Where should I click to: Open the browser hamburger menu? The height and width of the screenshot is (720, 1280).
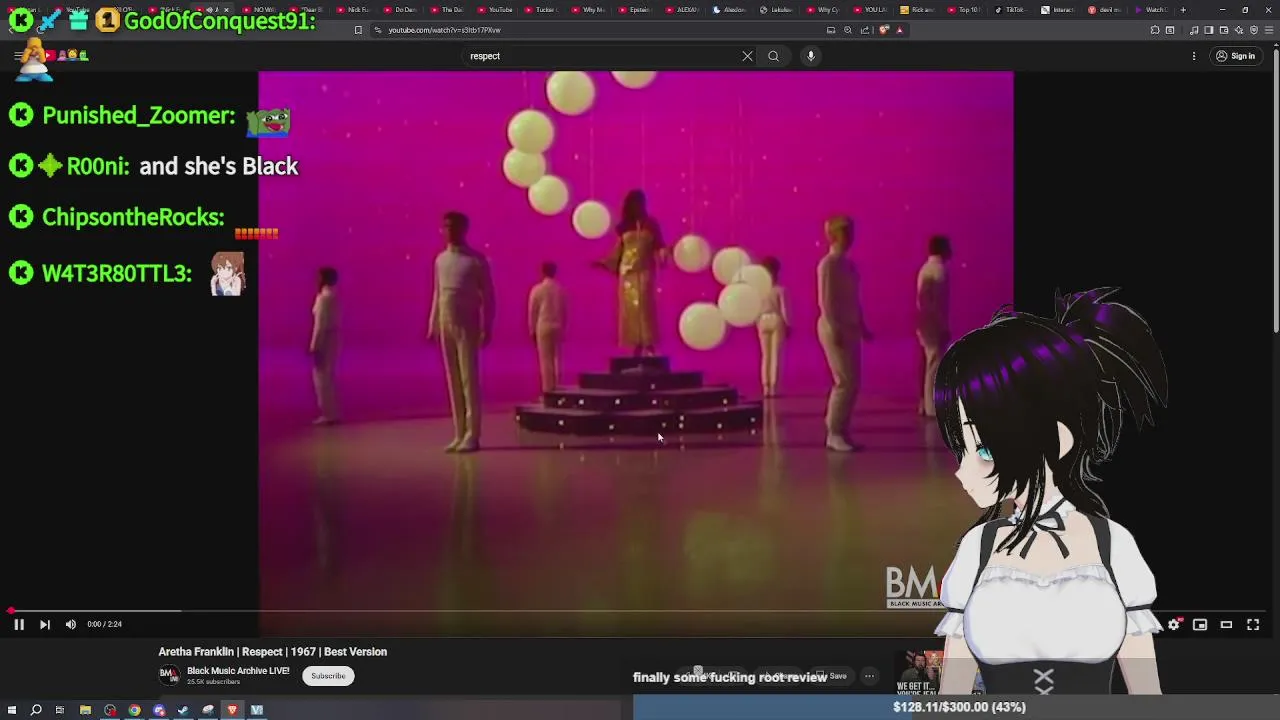(x=1269, y=30)
